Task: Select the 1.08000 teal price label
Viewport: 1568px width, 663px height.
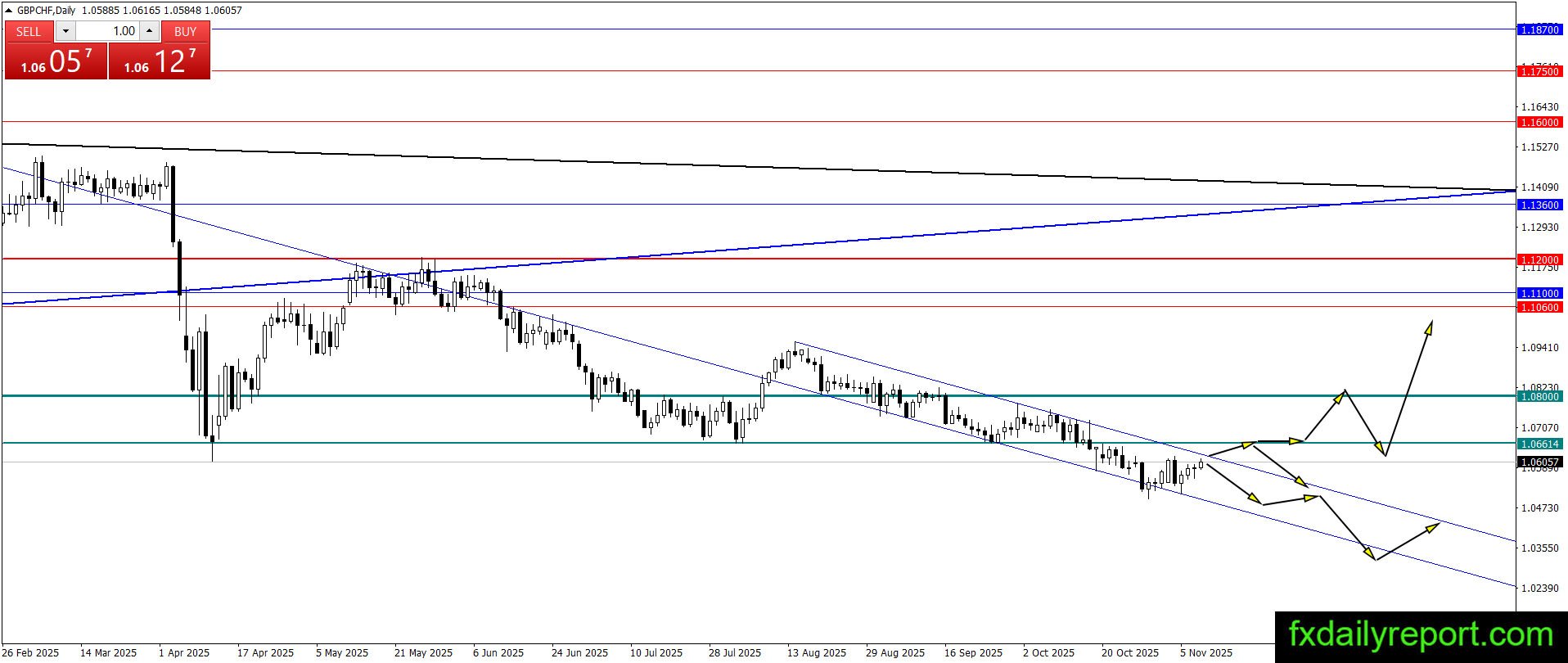Action: pyautogui.click(x=1539, y=397)
